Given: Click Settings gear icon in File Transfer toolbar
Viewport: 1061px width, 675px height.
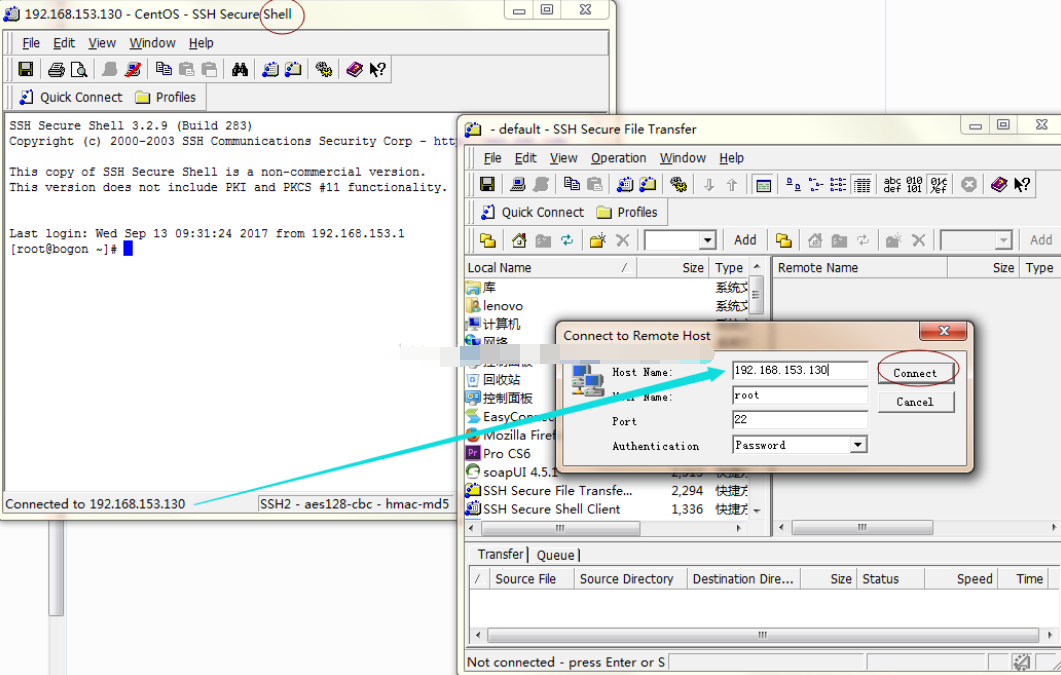Looking at the screenshot, I should pos(679,184).
